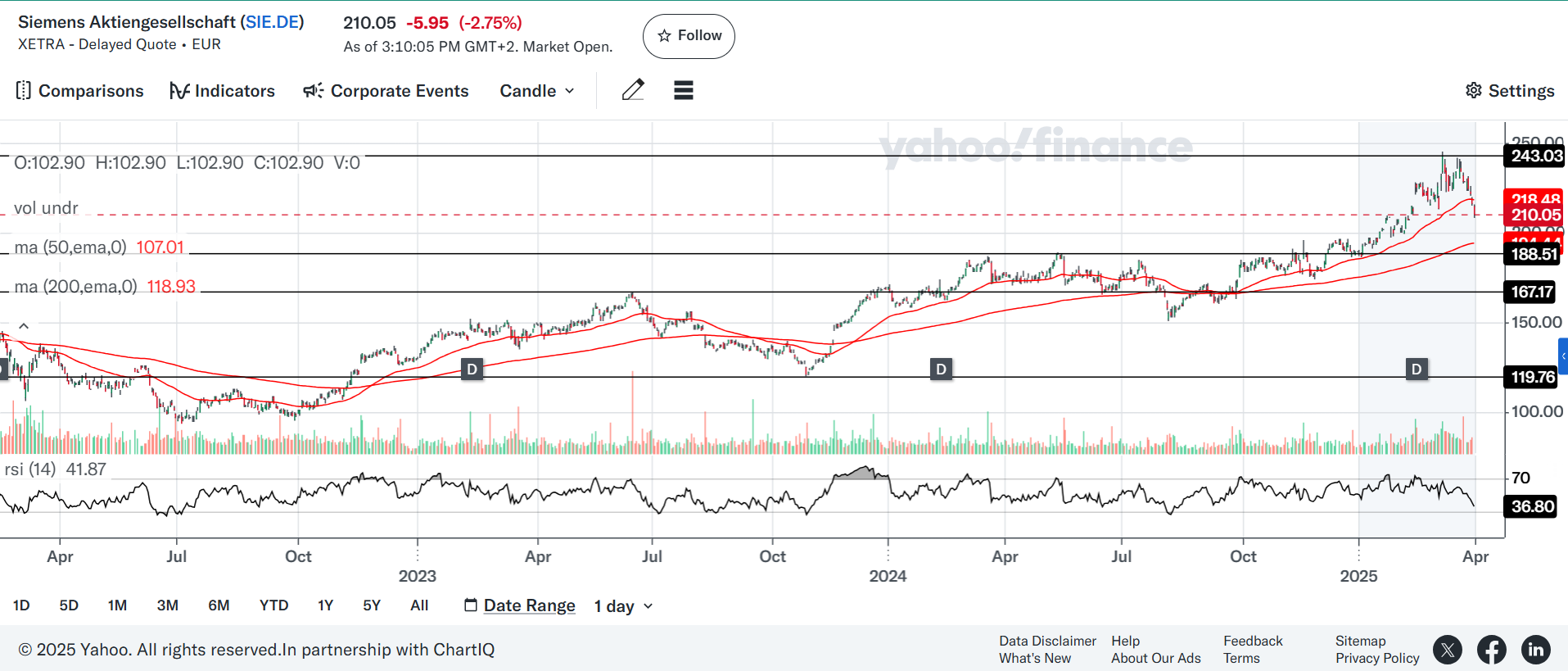Follow Siemens using the star Follow button

click(689, 36)
